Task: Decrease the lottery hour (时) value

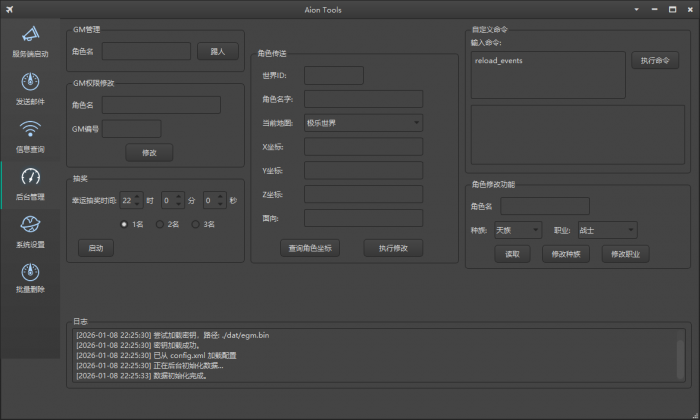Action: [x=138, y=204]
